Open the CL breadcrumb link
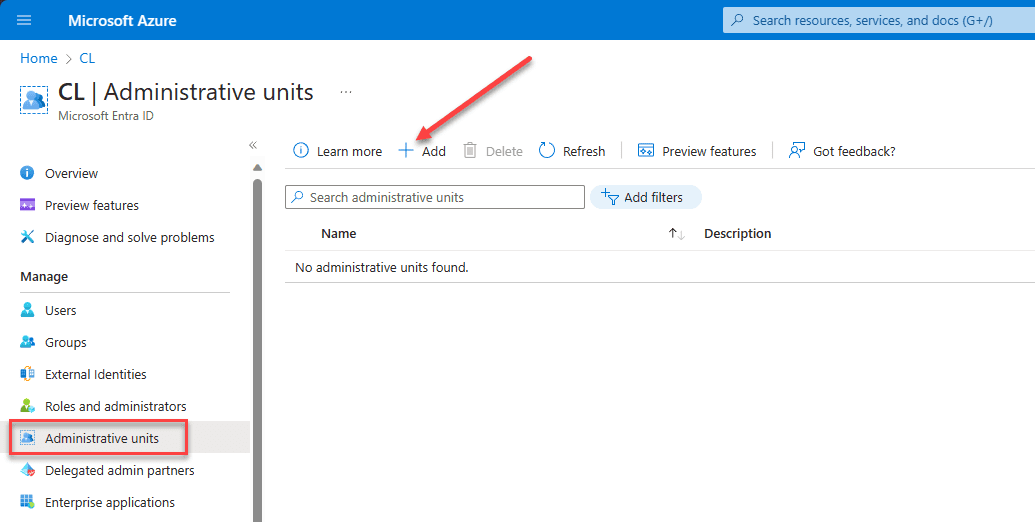1035x522 pixels. 87,58
